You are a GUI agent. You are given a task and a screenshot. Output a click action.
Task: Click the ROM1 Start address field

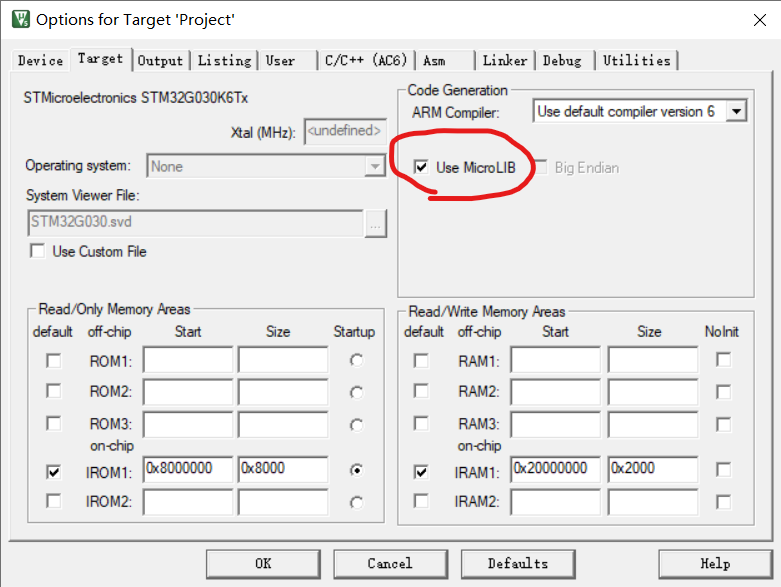[188, 360]
